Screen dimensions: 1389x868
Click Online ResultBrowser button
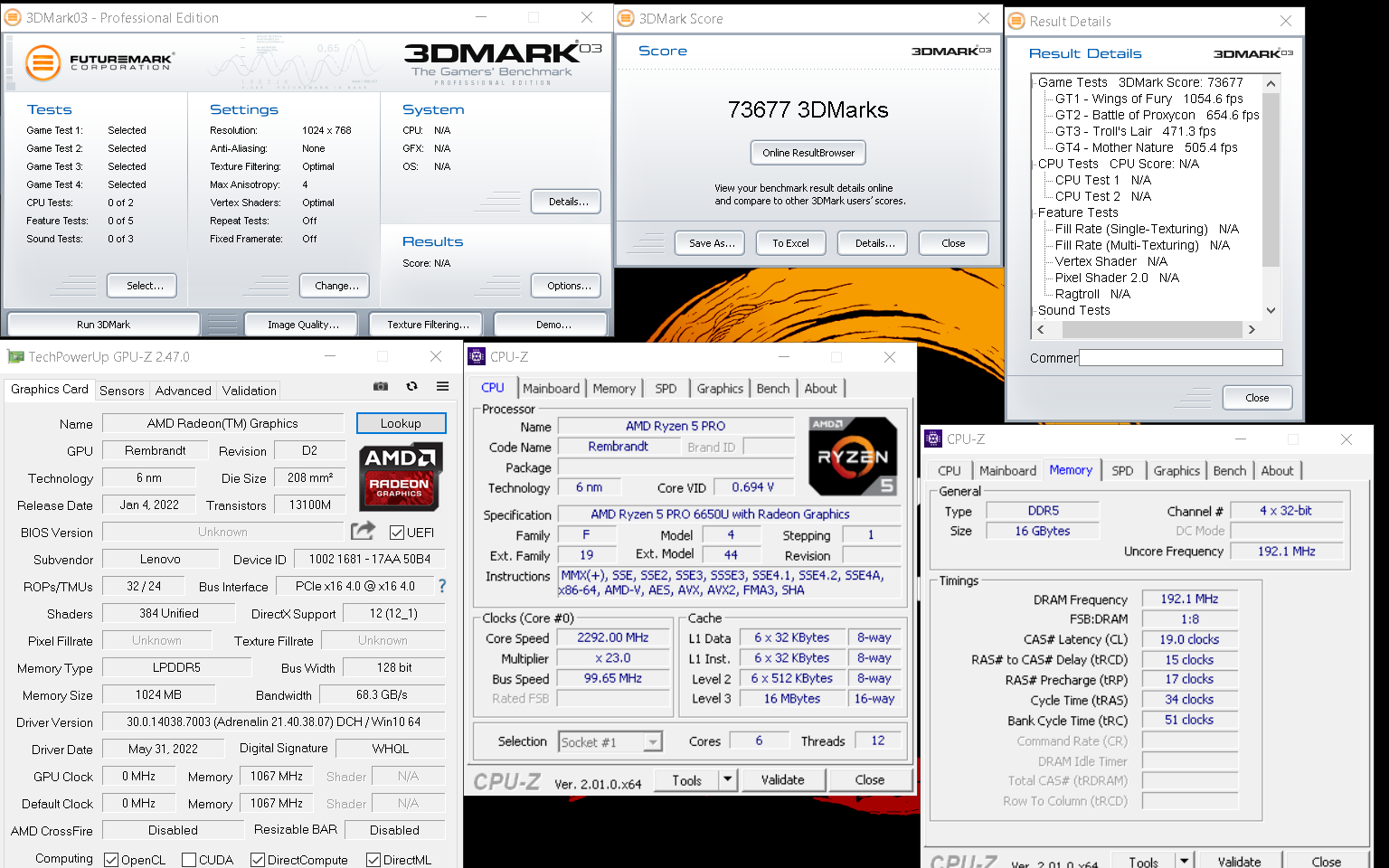(x=808, y=153)
